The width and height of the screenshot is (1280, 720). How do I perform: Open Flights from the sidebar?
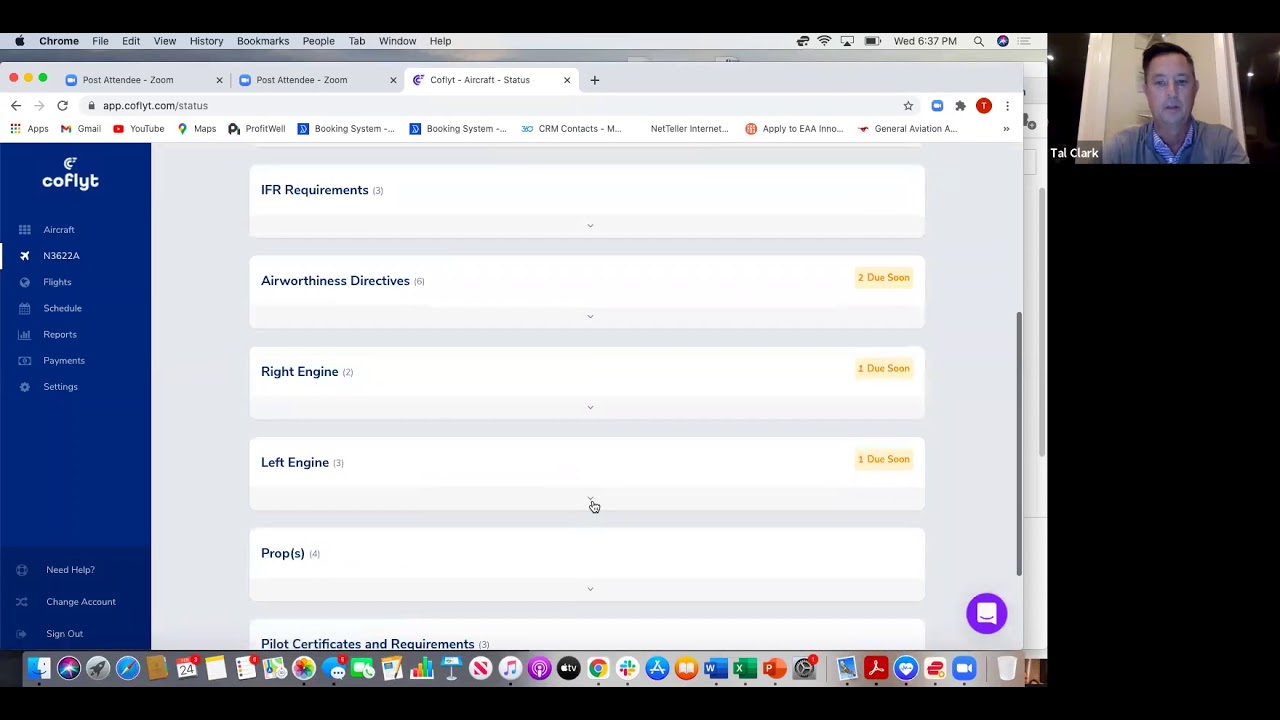57,282
